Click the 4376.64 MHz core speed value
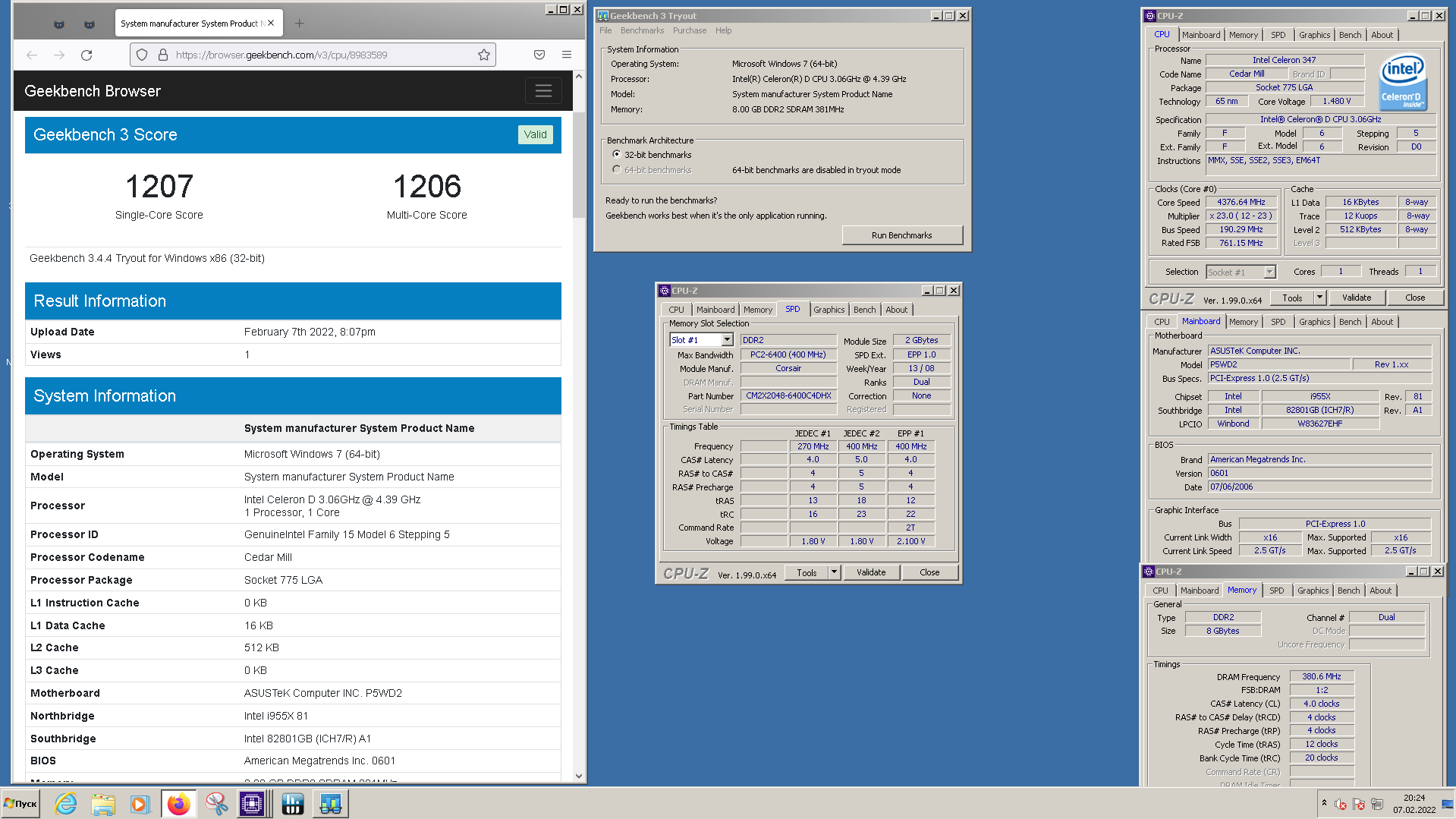This screenshot has height=819, width=1456. 1241,202
